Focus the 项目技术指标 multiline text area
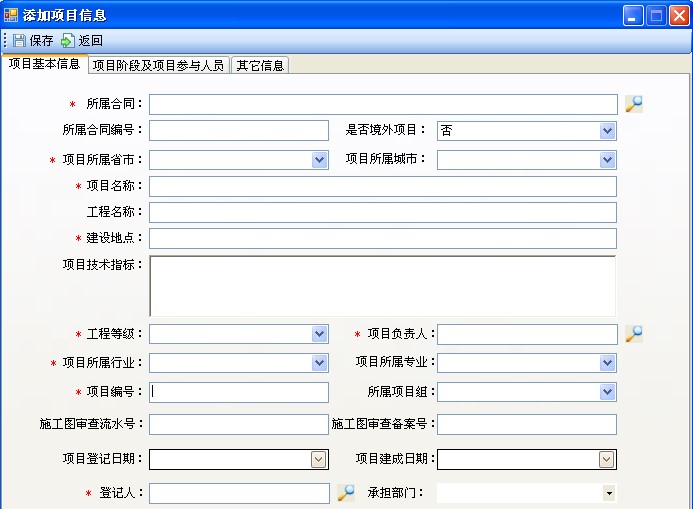The image size is (693, 509). pos(382,286)
